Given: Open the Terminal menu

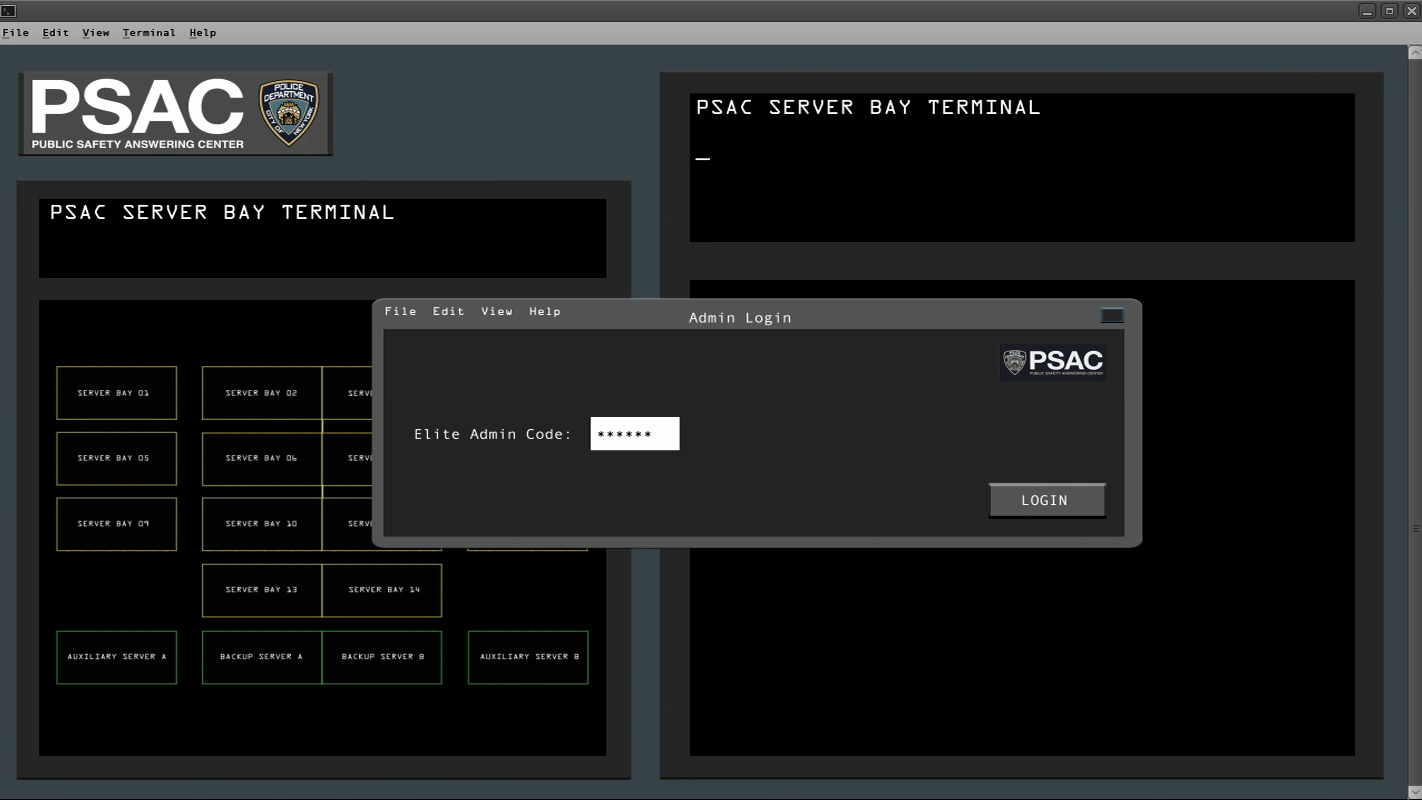Looking at the screenshot, I should pyautogui.click(x=148, y=32).
